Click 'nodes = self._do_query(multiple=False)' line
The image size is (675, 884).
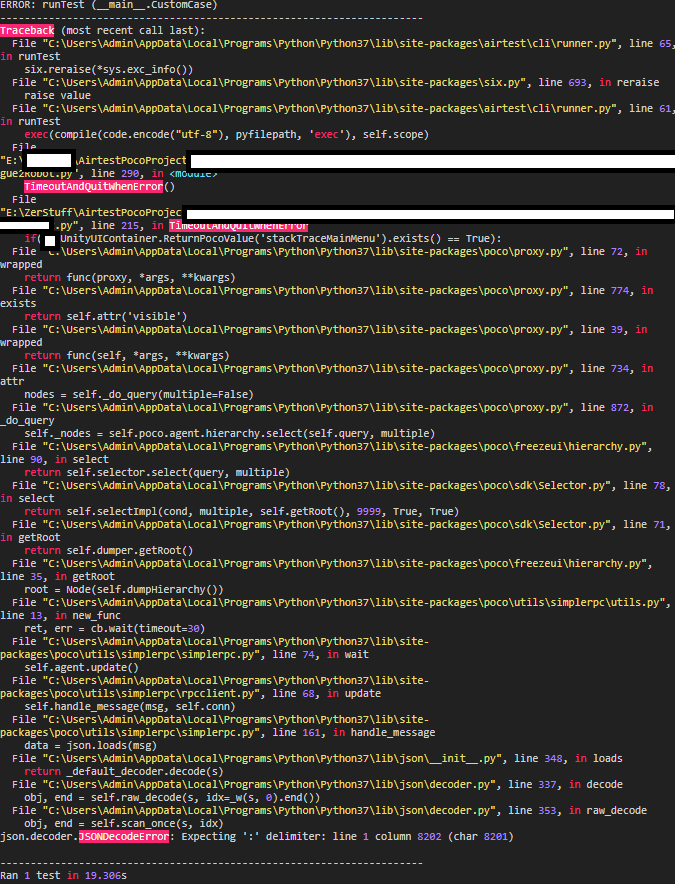[x=139, y=394]
